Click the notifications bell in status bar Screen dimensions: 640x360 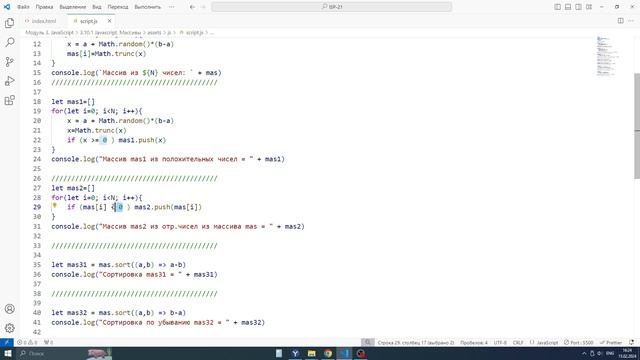click(631, 342)
